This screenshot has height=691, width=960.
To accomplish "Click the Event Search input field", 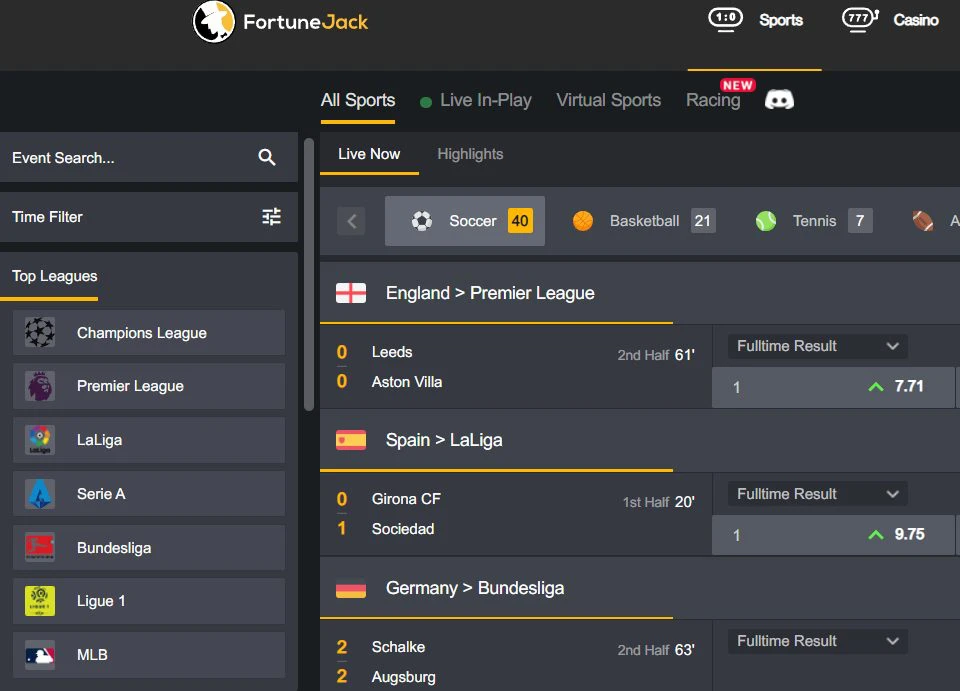I will (149, 157).
